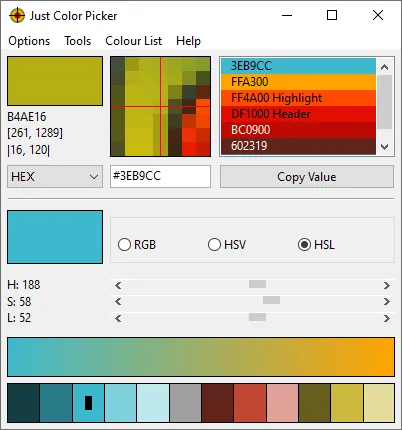Click the H: 188 value label

(x=24, y=285)
